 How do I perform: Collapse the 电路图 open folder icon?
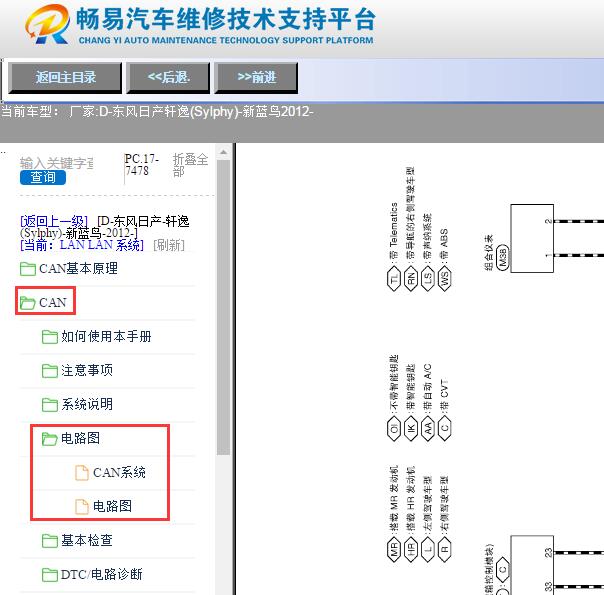[50, 439]
